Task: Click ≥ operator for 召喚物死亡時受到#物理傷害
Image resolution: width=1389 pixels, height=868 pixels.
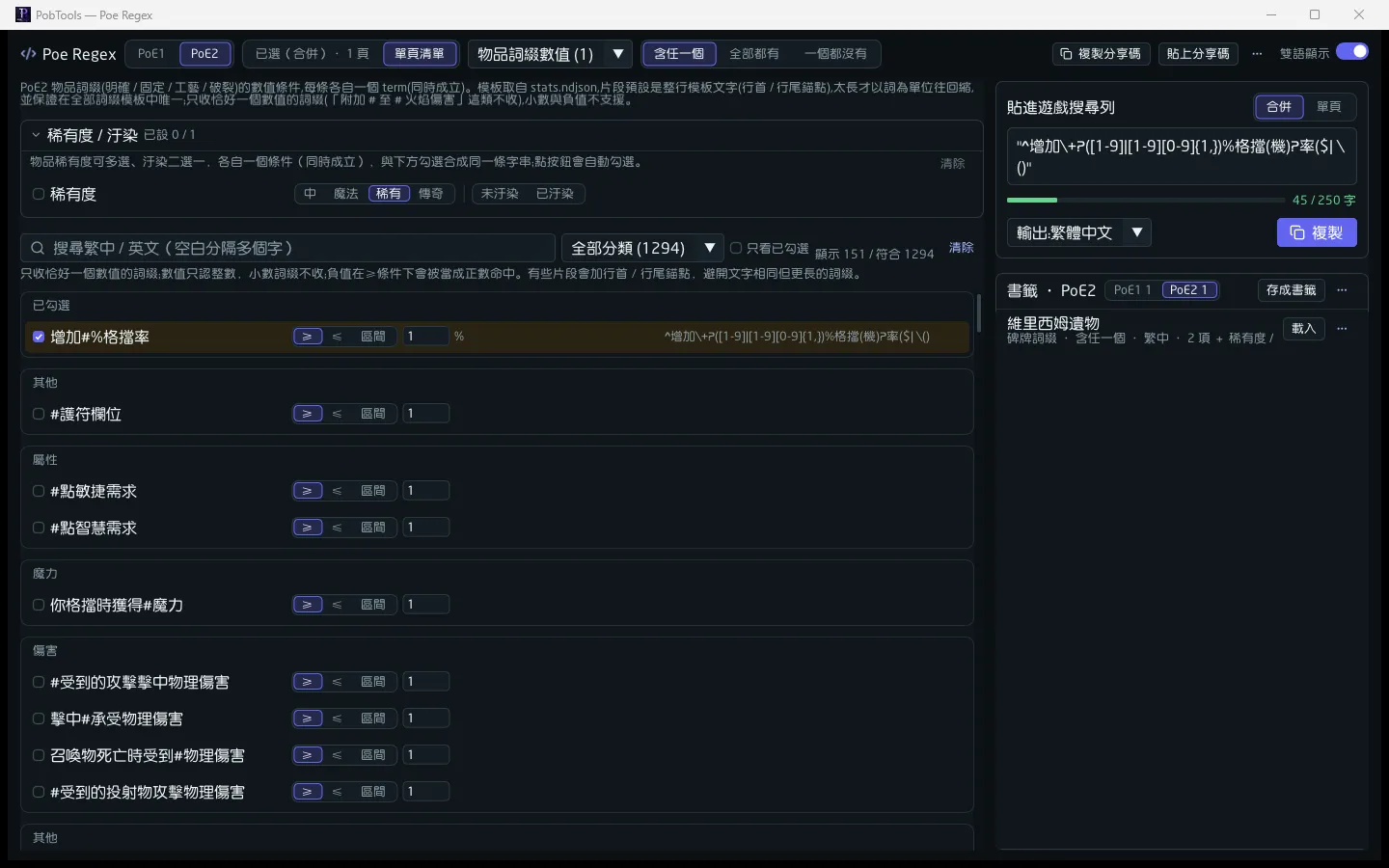Action: [x=308, y=755]
